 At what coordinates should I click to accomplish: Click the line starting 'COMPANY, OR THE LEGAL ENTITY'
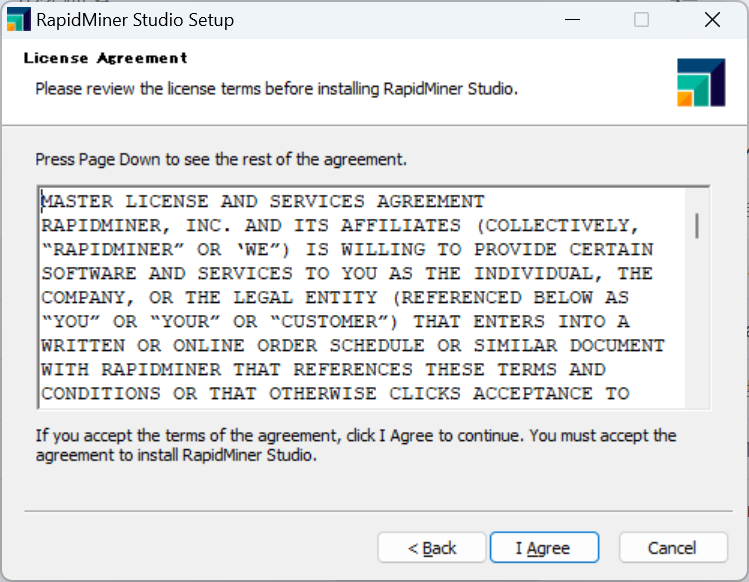[335, 297]
